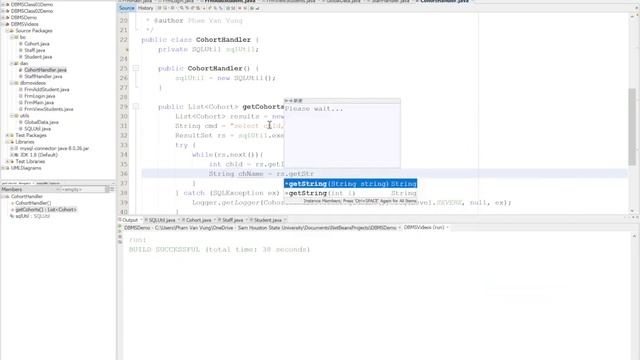Open FrmMain.java in project tree

tap(39, 102)
